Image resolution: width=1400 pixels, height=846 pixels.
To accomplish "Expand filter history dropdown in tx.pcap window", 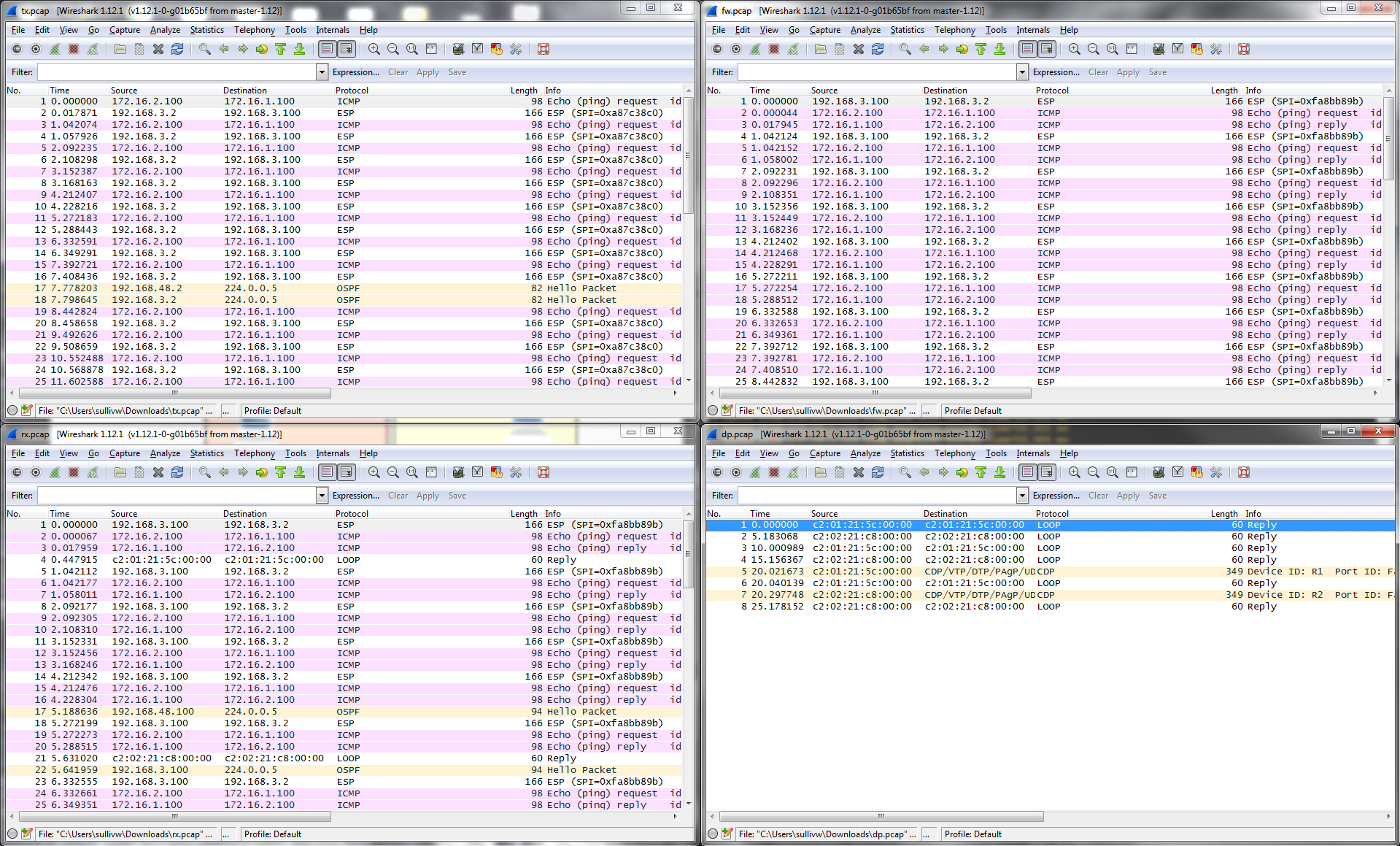I will 322,72.
